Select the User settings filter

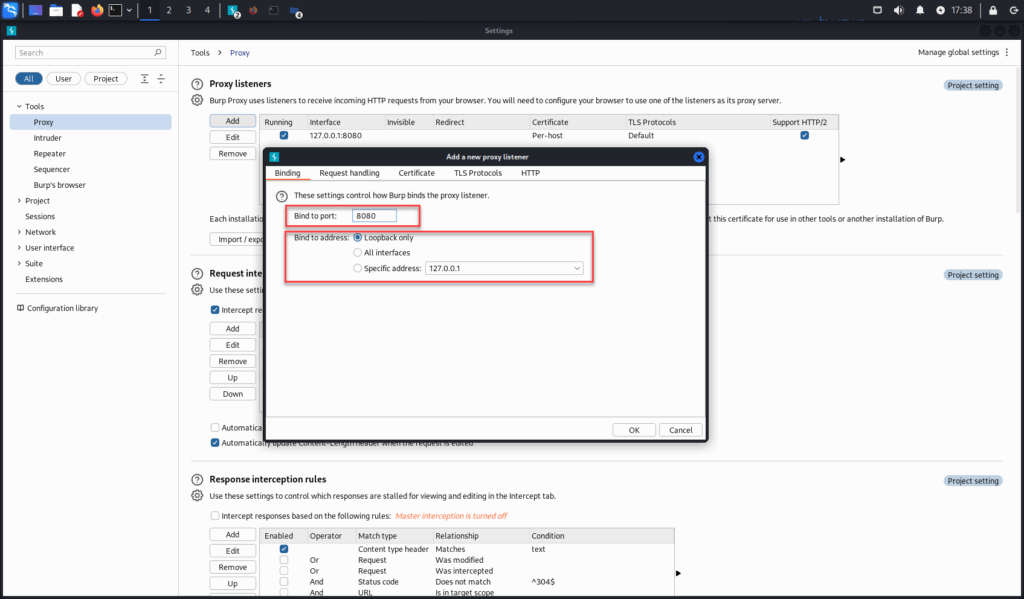pos(63,78)
